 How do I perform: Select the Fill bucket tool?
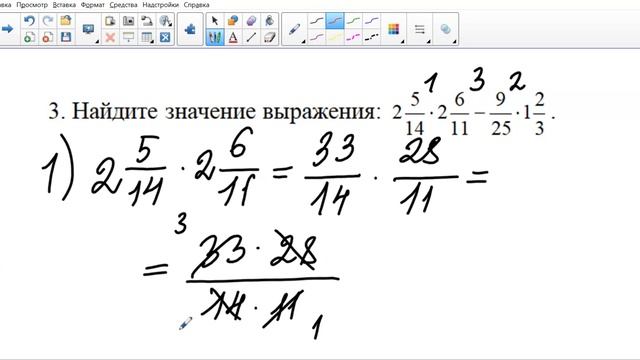269,20
